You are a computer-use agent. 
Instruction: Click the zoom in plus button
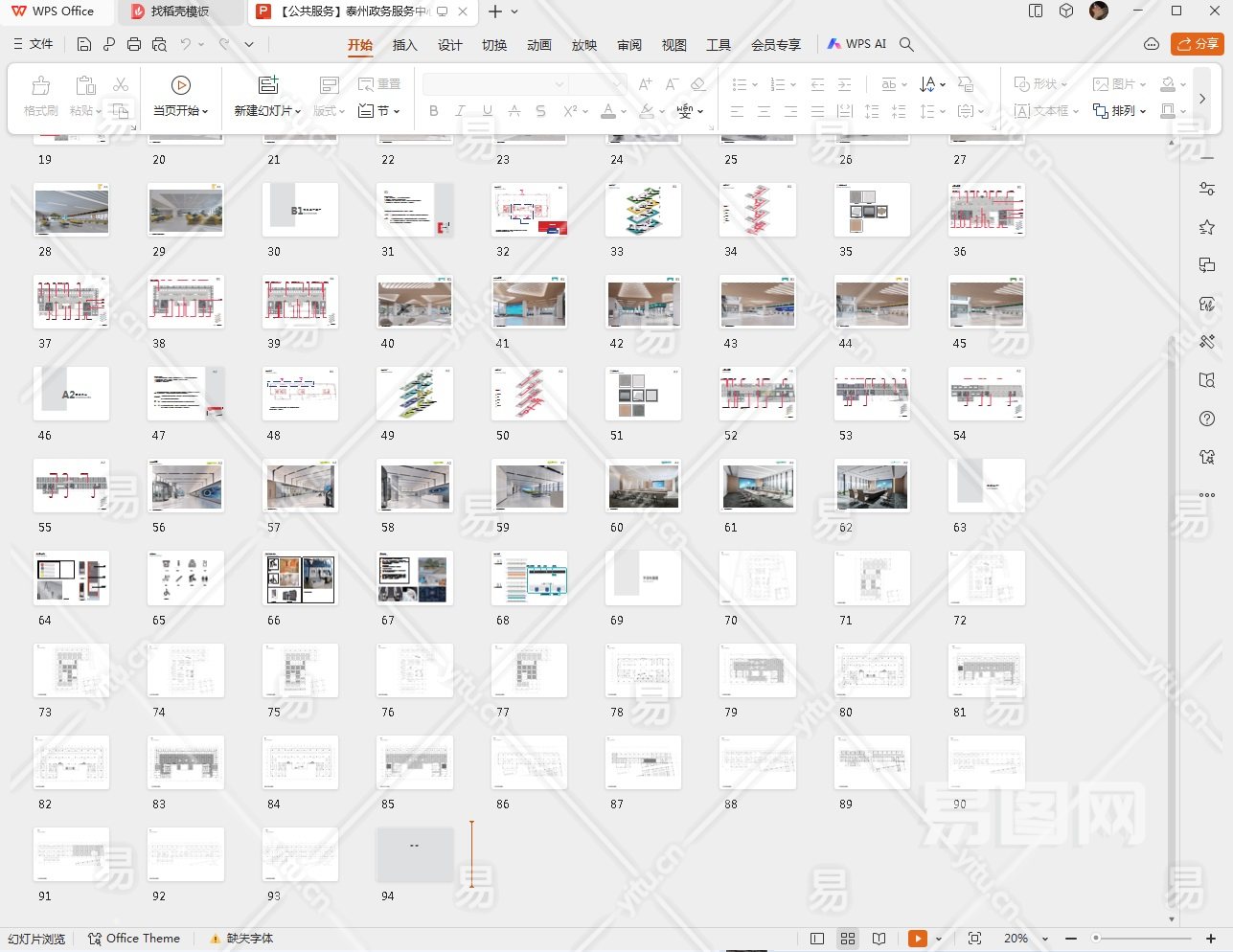point(1211,939)
